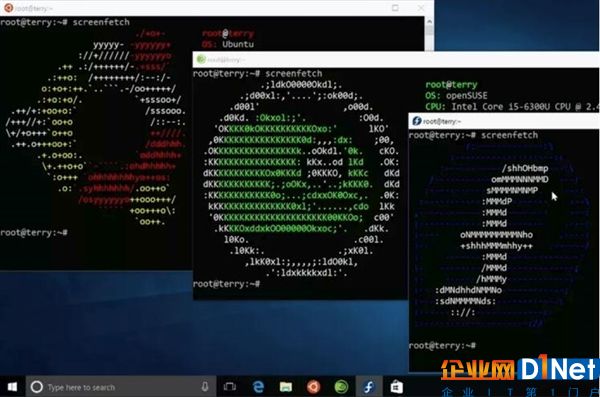Maximize the Ubuntu terminal window

(395, 8)
